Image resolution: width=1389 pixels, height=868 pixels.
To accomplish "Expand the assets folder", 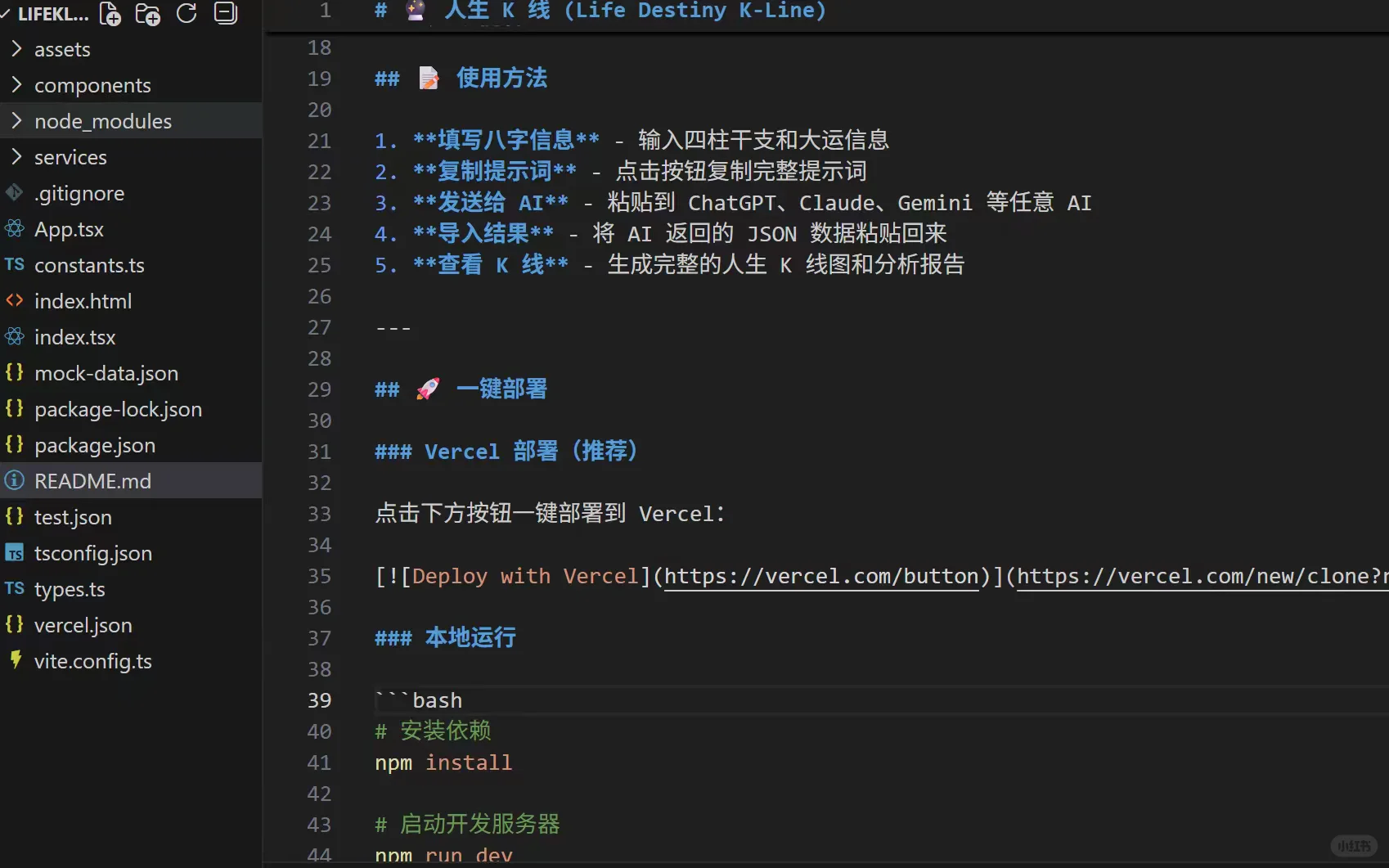I will pyautogui.click(x=15, y=49).
